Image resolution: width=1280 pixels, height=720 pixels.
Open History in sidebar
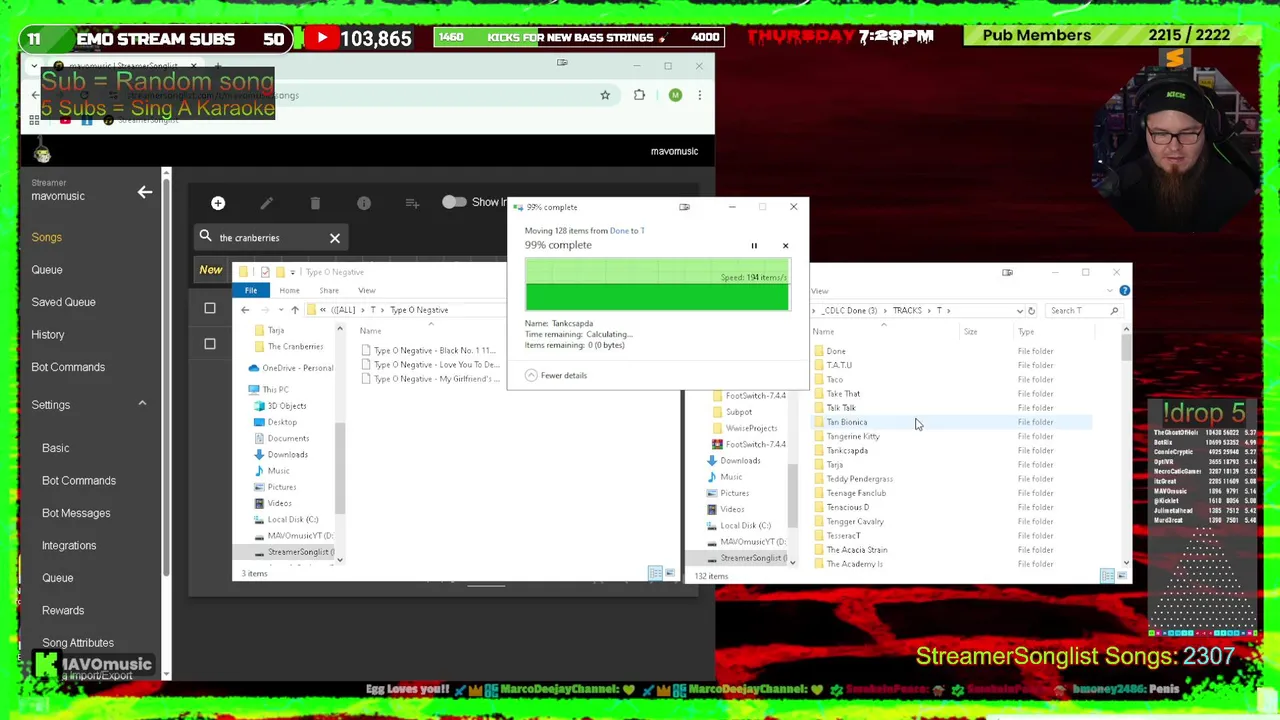47,334
